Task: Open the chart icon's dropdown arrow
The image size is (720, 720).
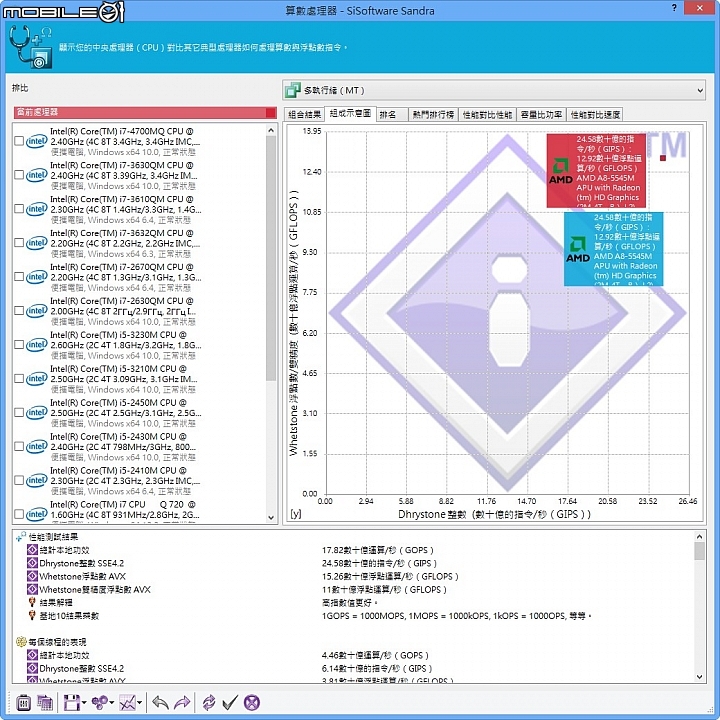Action: coord(139,703)
